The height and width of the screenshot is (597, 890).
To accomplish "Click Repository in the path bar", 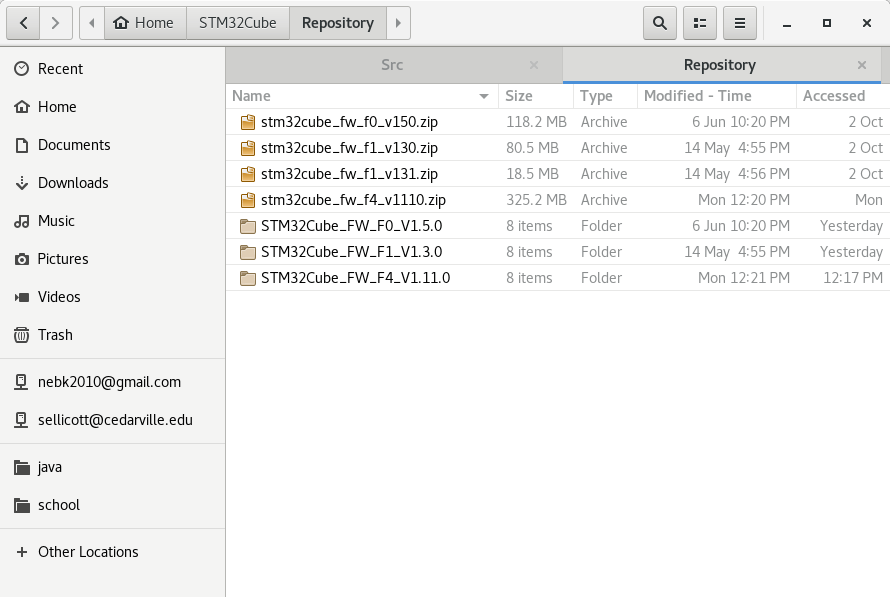I will point(338,23).
